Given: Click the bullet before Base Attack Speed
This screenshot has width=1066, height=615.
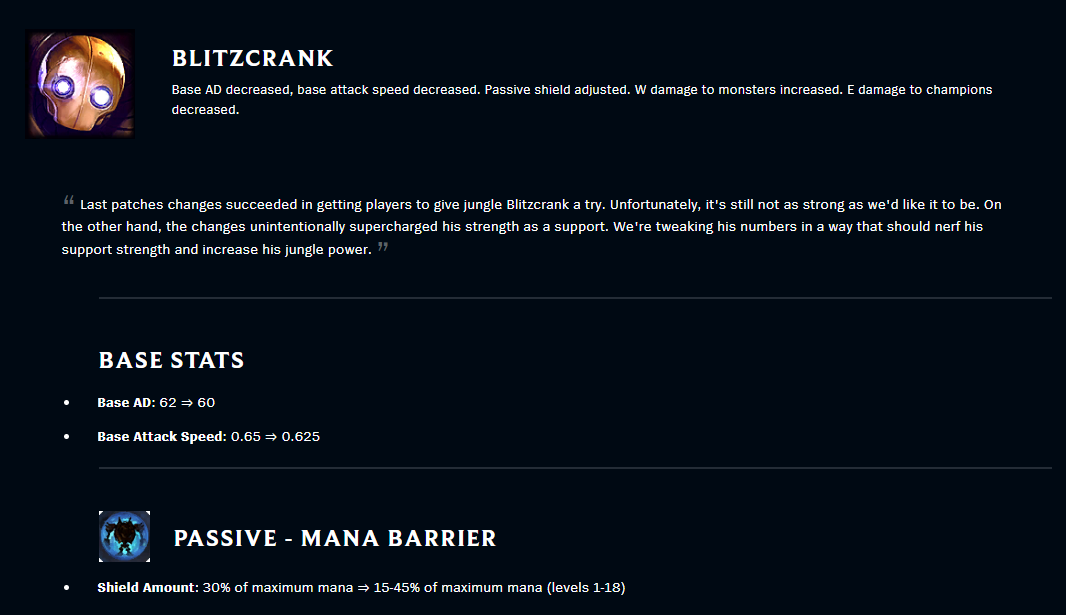Looking at the screenshot, I should [x=67, y=437].
